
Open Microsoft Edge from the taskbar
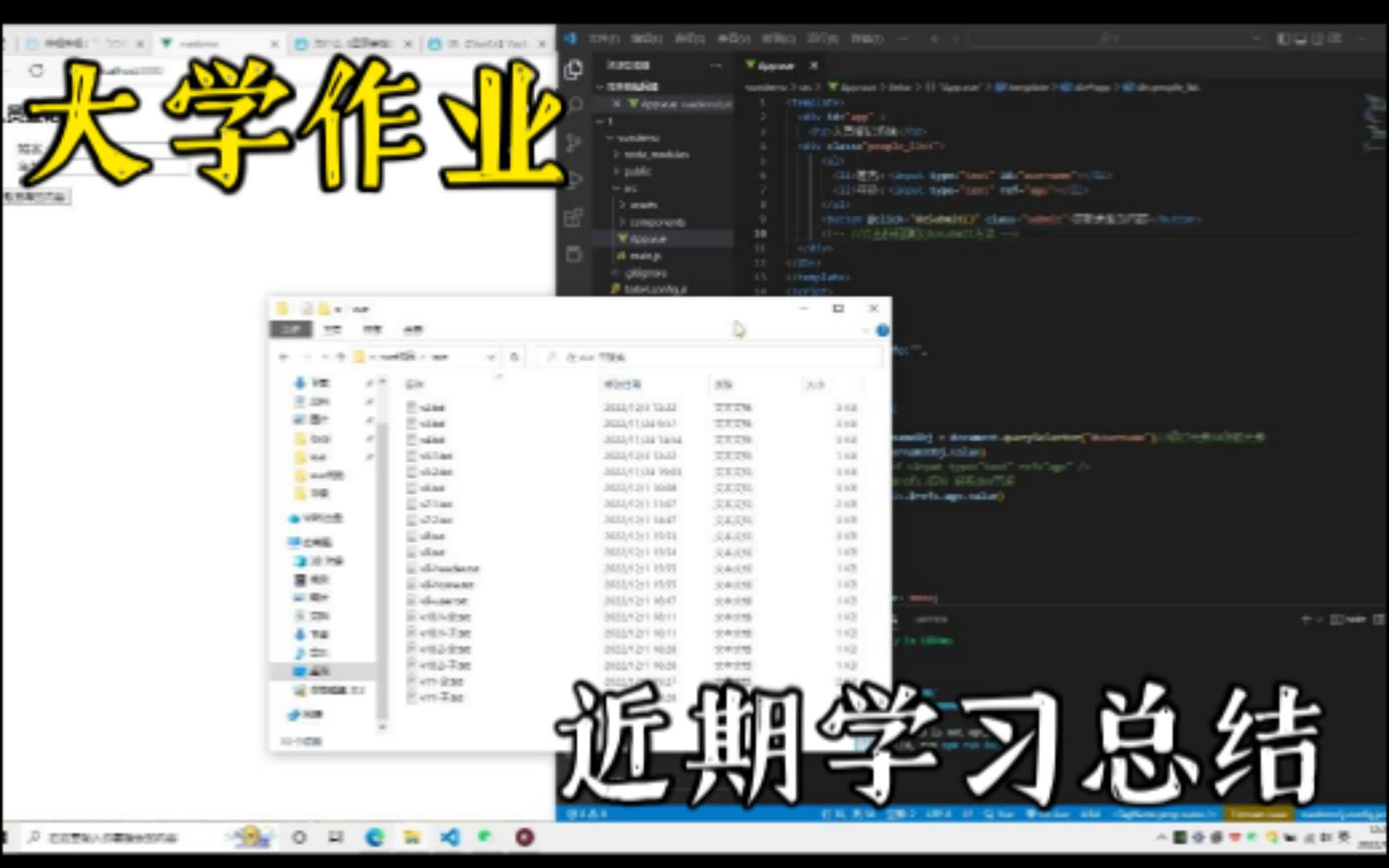[375, 837]
